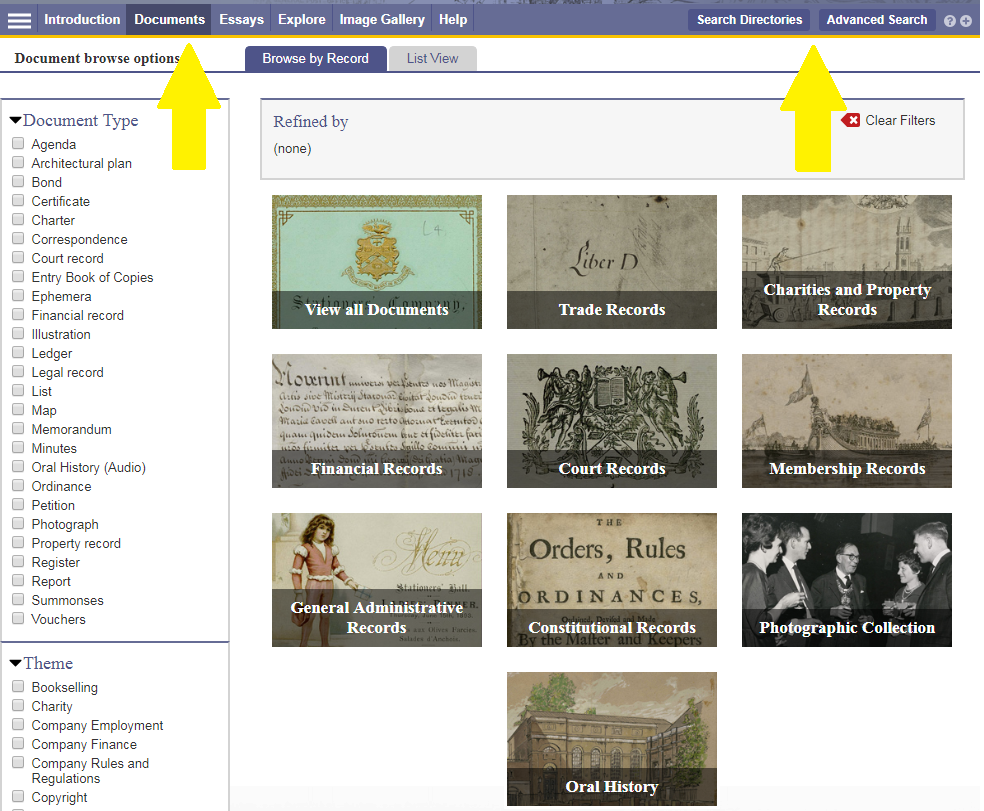
Task: Select the Minutes checkbox
Action: tap(18, 448)
